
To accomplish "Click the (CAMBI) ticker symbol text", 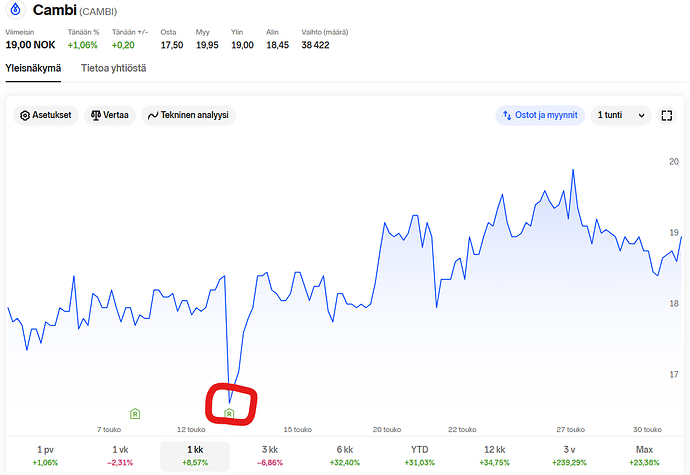I will click(x=98, y=11).
